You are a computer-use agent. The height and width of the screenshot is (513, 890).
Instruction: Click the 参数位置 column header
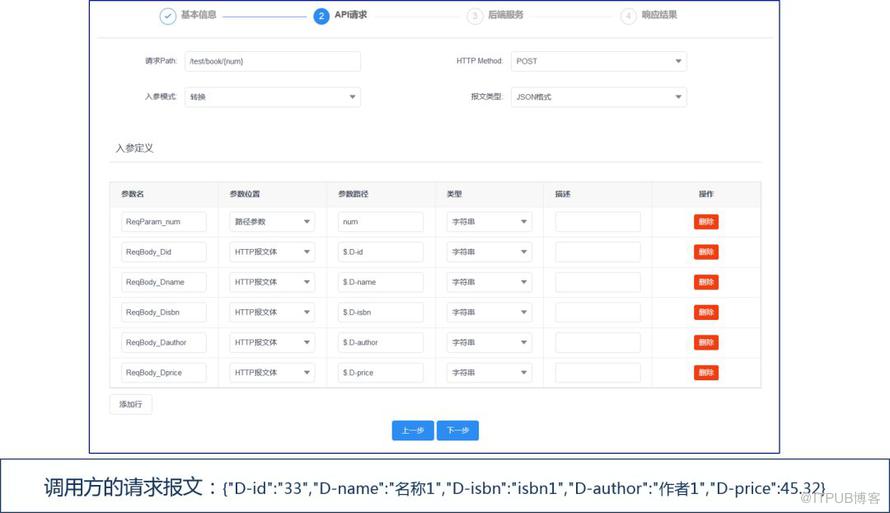tap(245, 194)
